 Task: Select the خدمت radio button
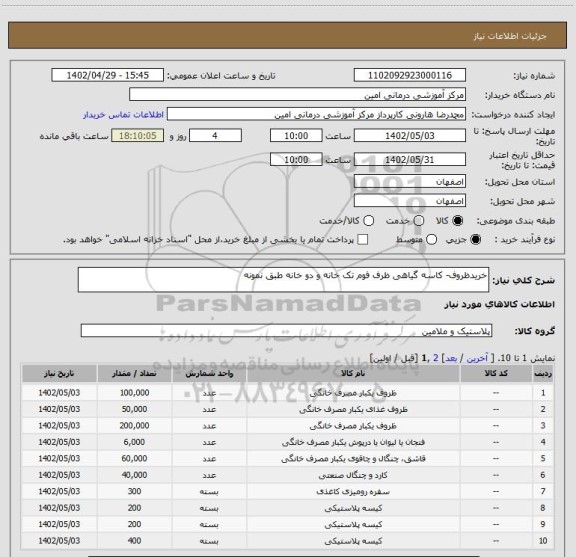(419, 221)
